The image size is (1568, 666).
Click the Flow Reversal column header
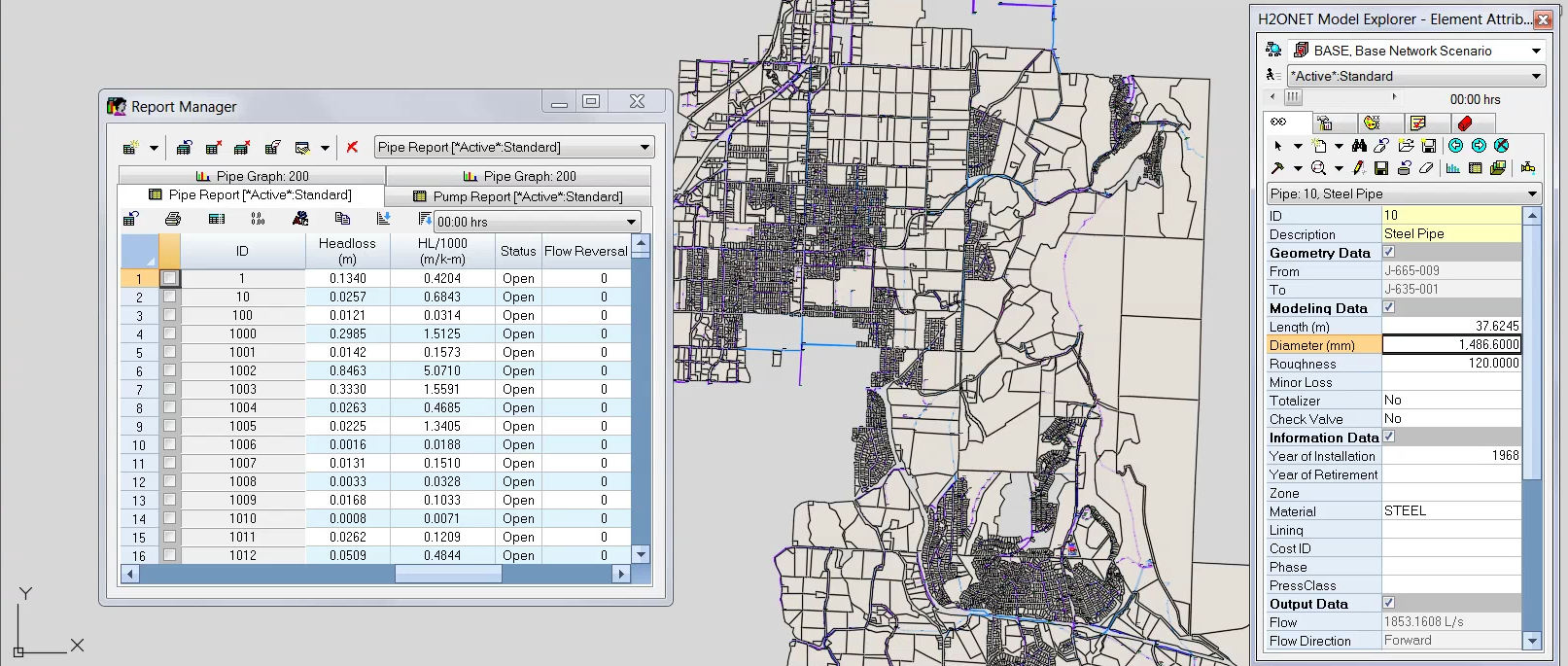[x=585, y=251]
